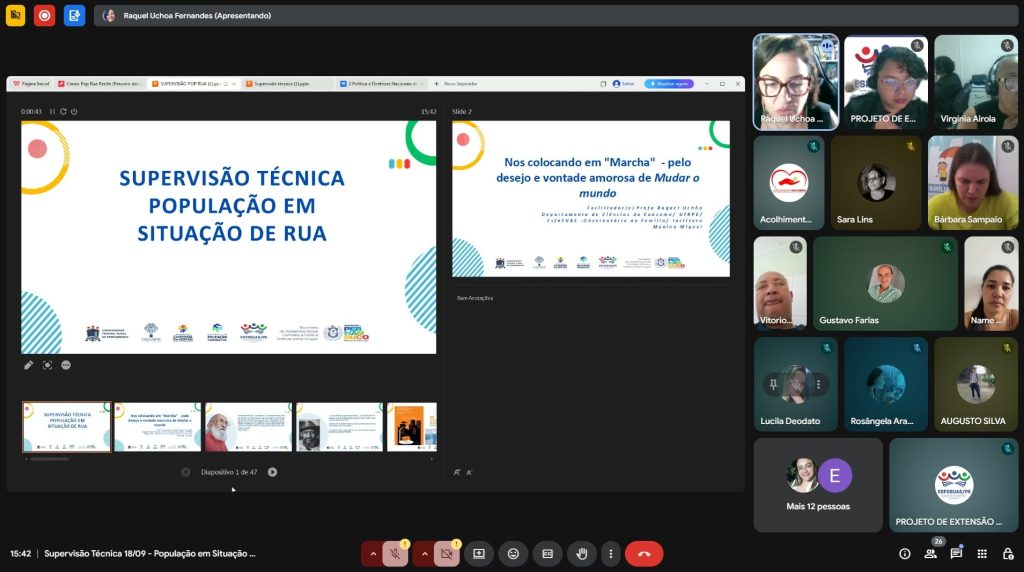1024x572 pixels.
Task: Go to next slide arrow in presenter view
Action: coord(272,472)
